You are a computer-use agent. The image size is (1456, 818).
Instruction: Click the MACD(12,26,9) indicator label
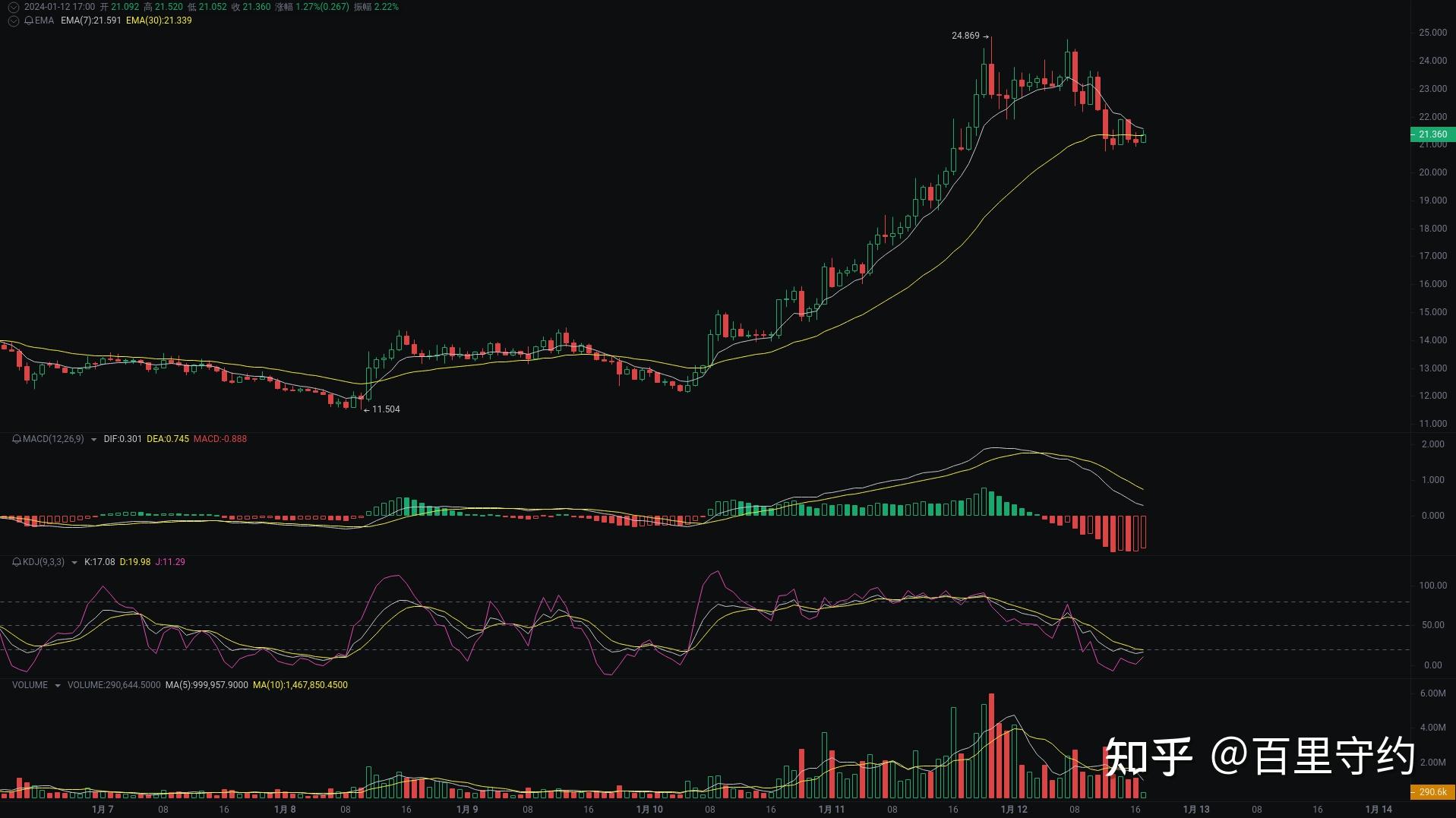(53, 439)
